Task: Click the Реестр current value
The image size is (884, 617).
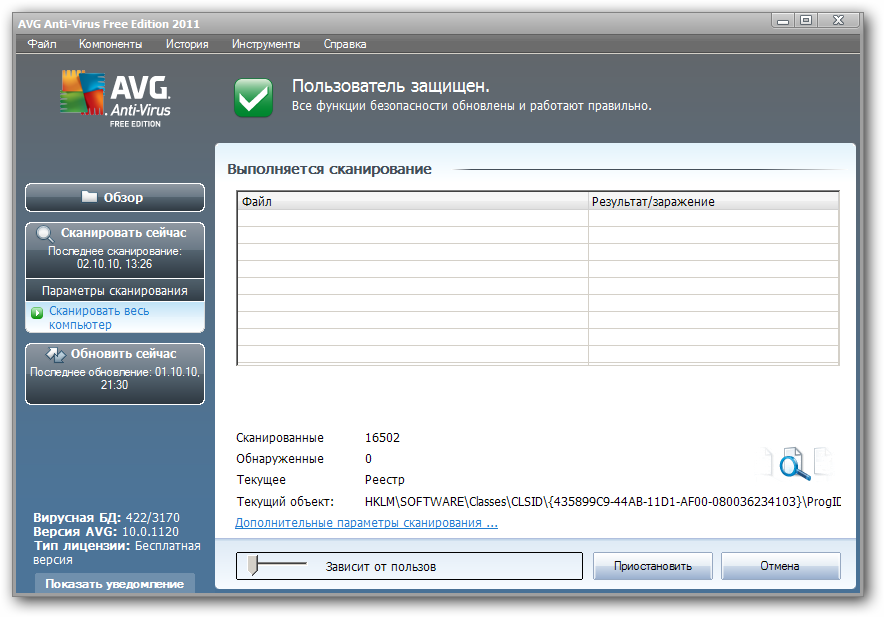Action: point(384,480)
